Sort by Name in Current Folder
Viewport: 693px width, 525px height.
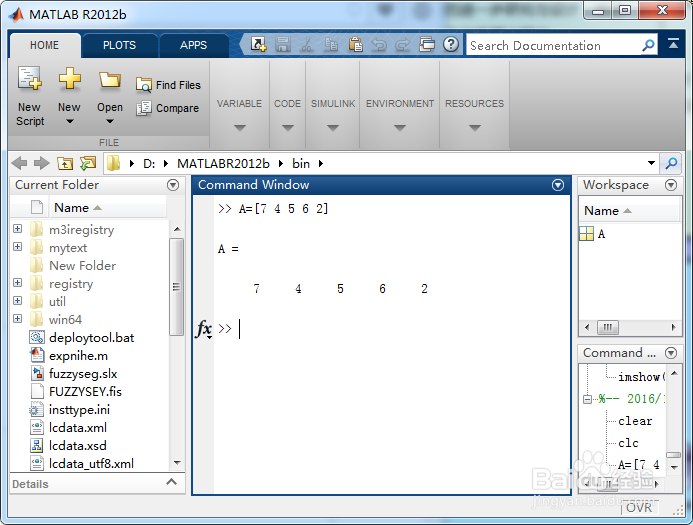tap(109, 207)
